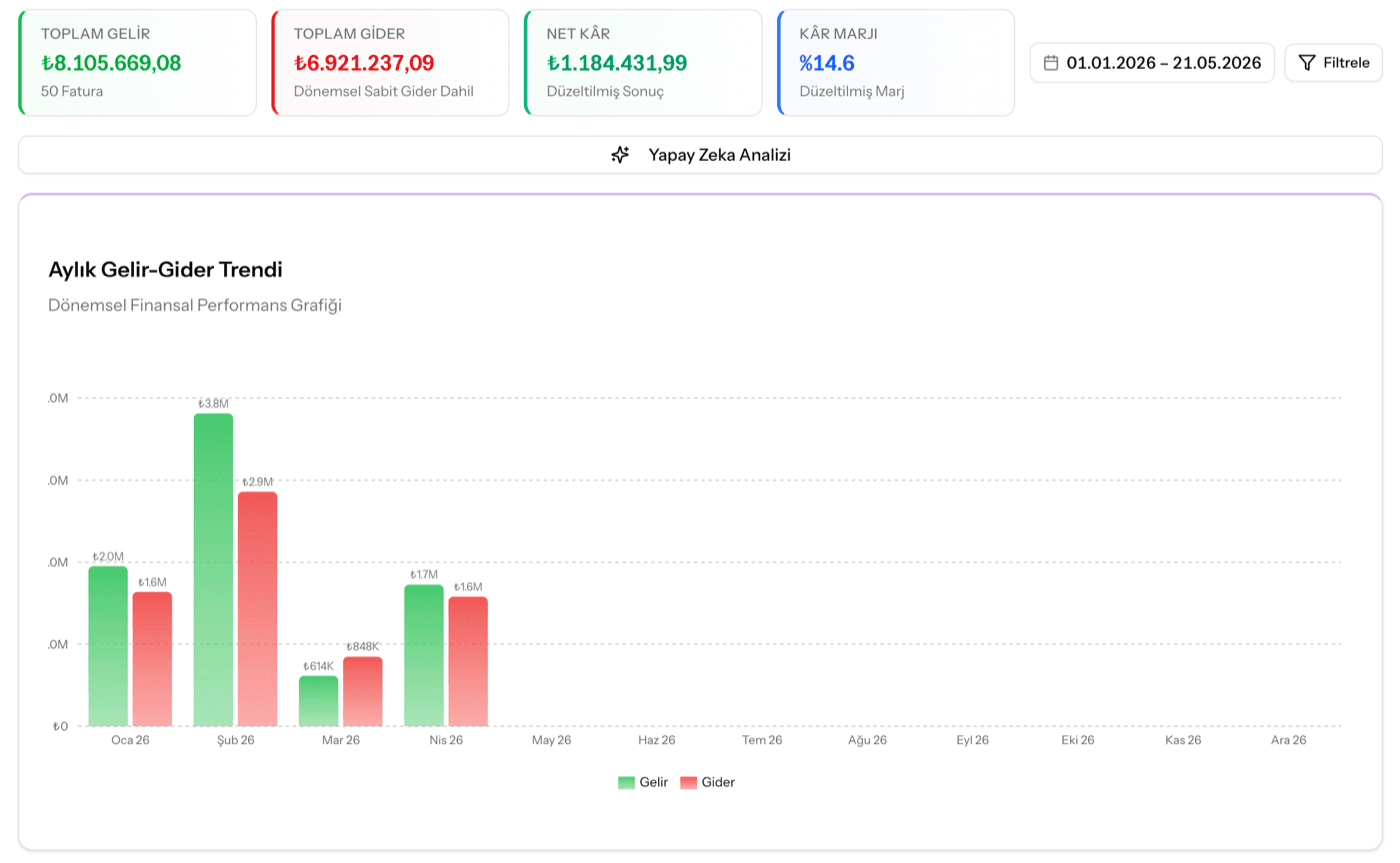The height and width of the screenshot is (863, 1400).
Task: Click the Ara 26 axis label
Action: (x=1288, y=740)
